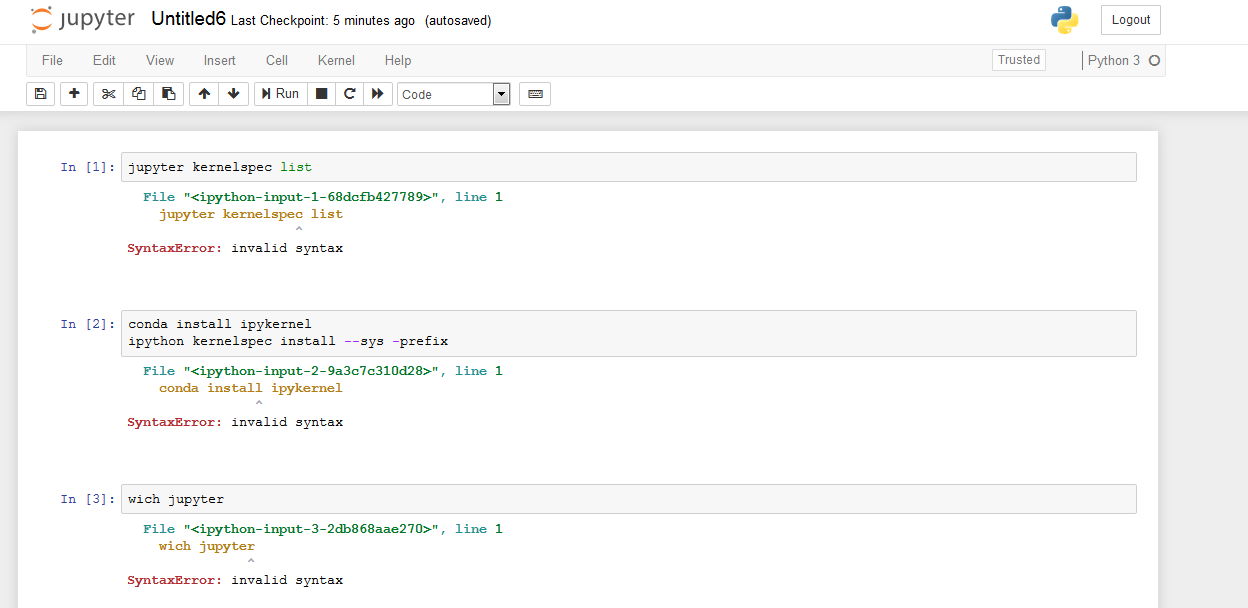Click the Trusted notebook indicator
This screenshot has height=608, width=1248.
point(1018,59)
